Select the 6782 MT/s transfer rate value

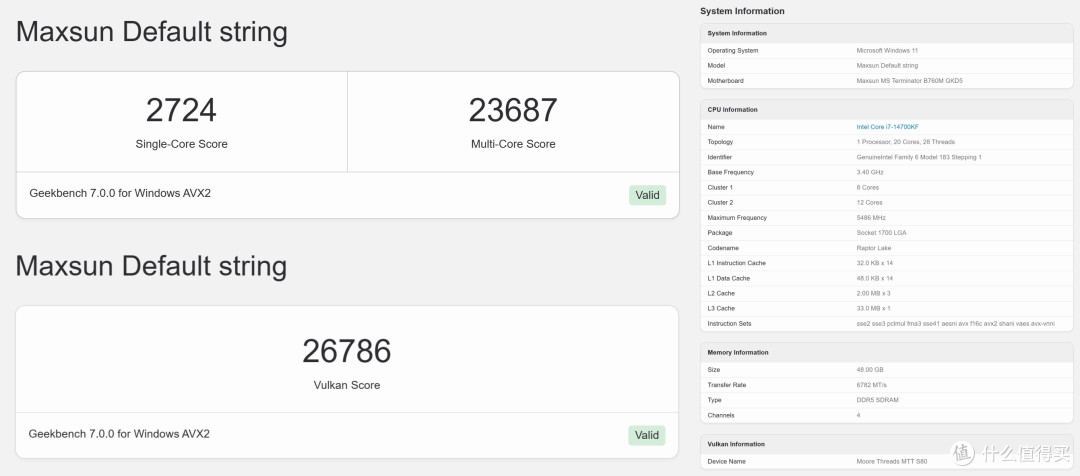pyautogui.click(x=871, y=385)
